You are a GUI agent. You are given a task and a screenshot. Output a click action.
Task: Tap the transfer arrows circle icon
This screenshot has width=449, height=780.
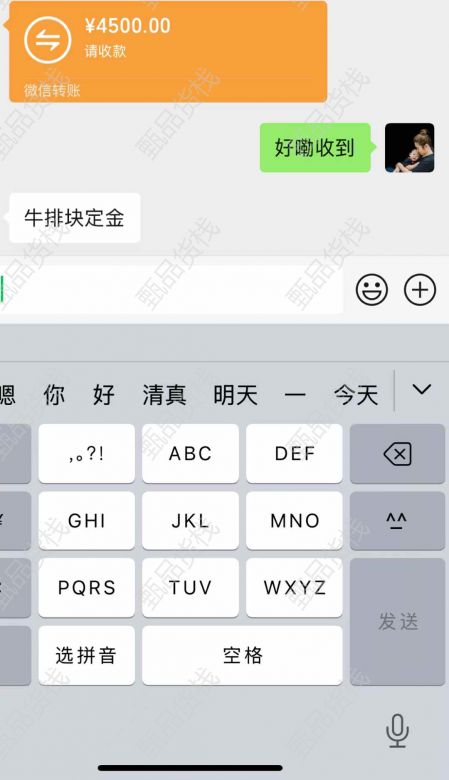pos(48,40)
